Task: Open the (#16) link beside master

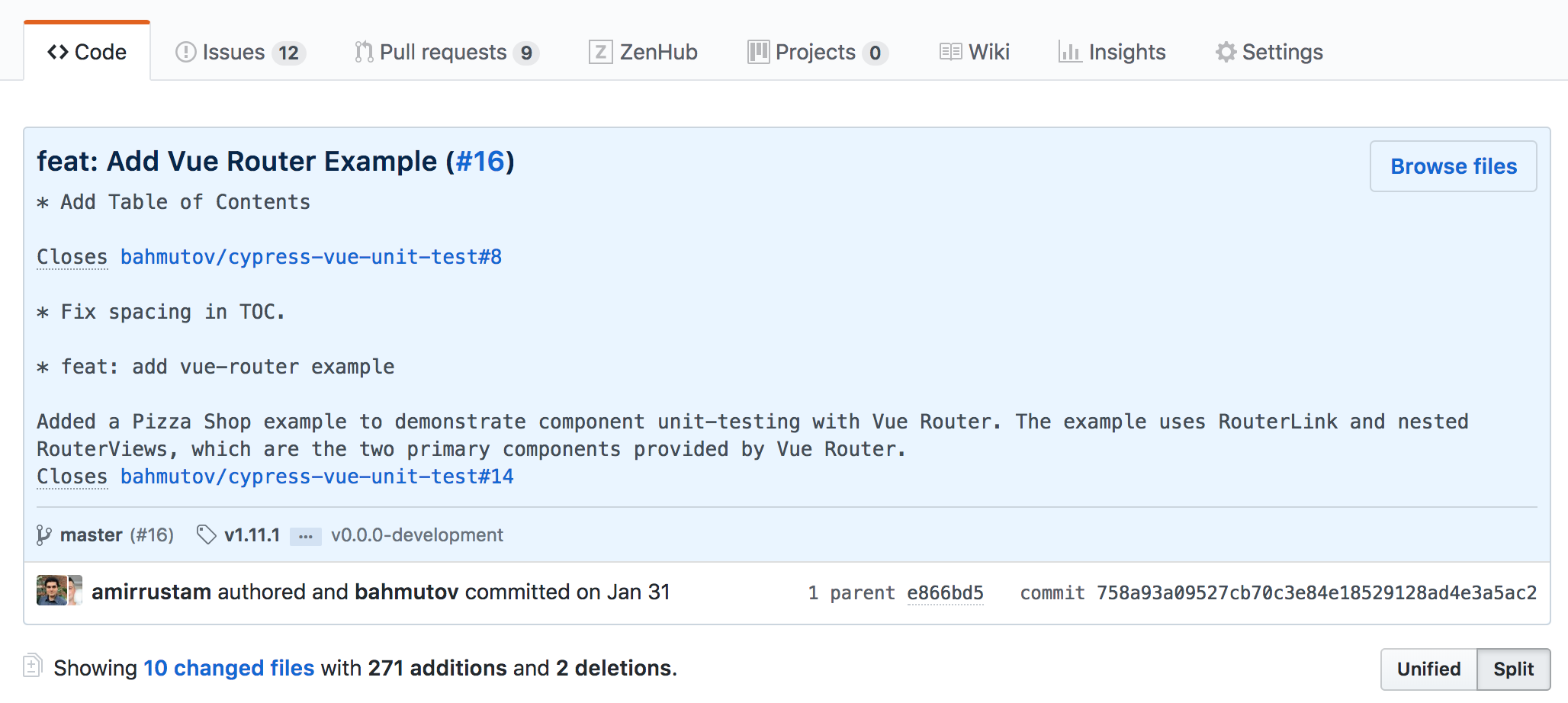Action: point(152,535)
